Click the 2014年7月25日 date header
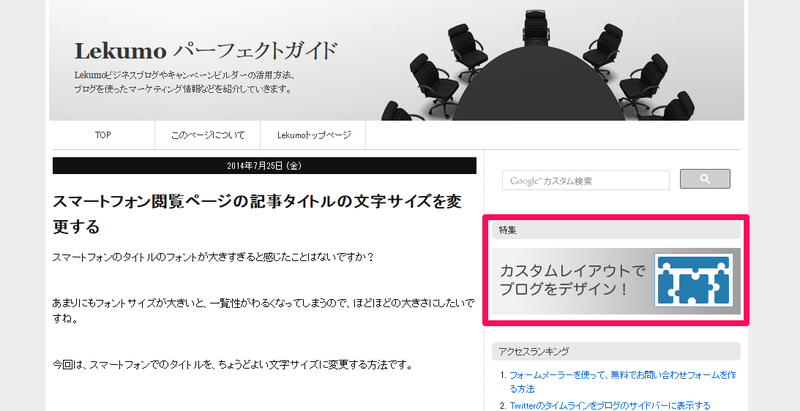Image resolution: width=800 pixels, height=411 pixels. pos(264,166)
